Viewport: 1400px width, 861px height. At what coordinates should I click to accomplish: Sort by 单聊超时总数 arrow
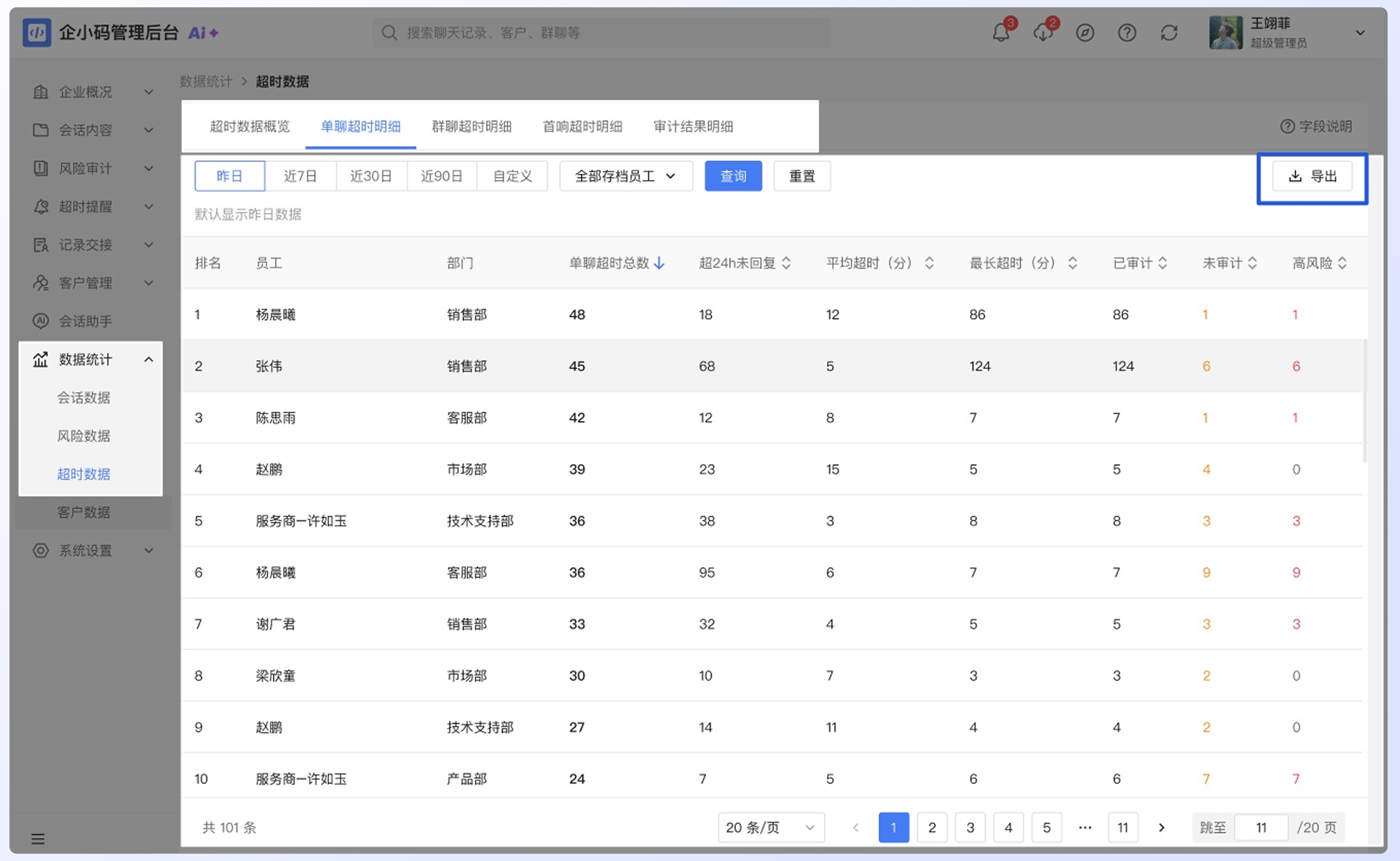click(x=659, y=262)
